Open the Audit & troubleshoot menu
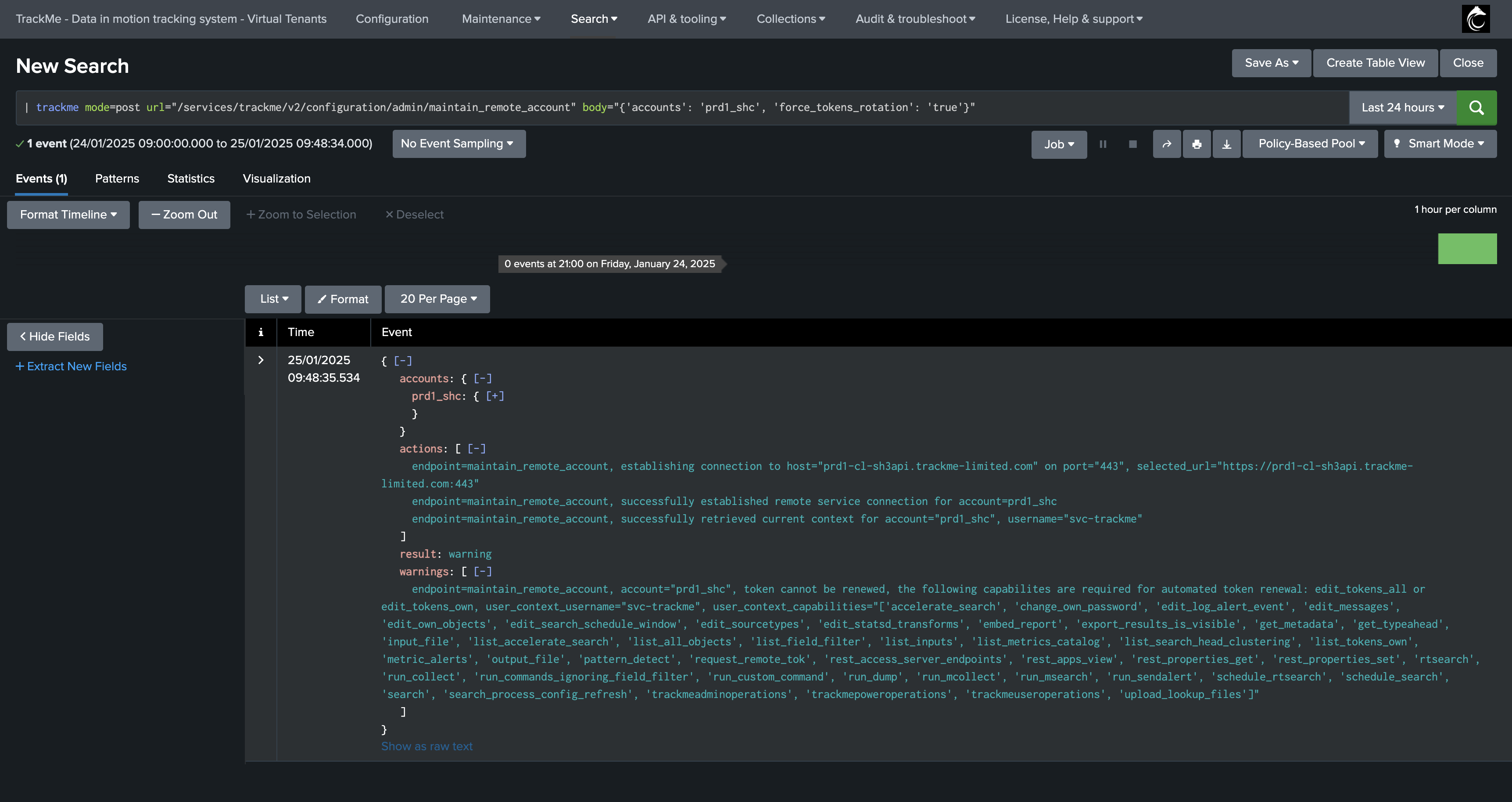The width and height of the screenshot is (1512, 802). [x=915, y=19]
